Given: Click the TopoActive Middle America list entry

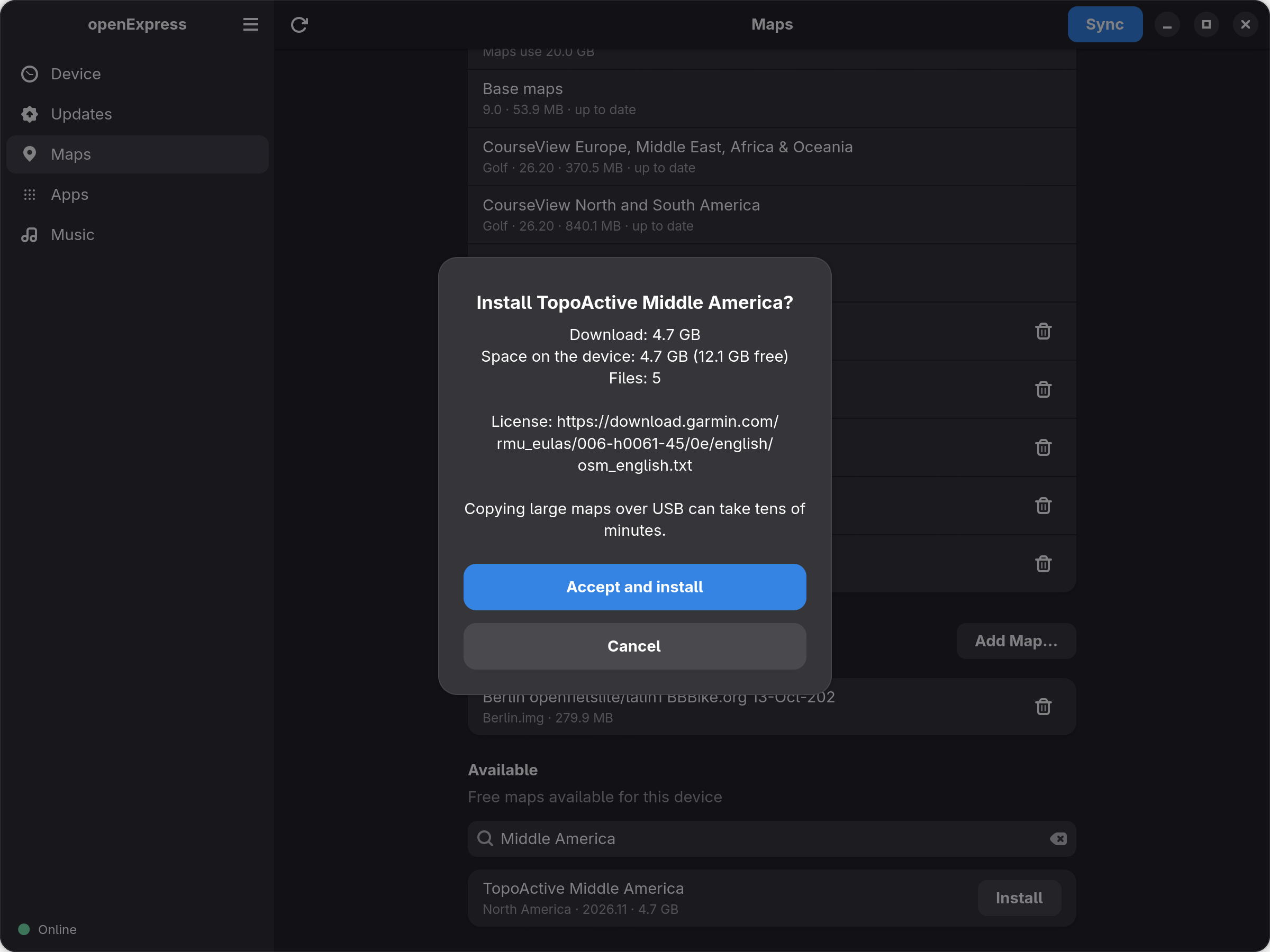Looking at the screenshot, I should [x=772, y=898].
